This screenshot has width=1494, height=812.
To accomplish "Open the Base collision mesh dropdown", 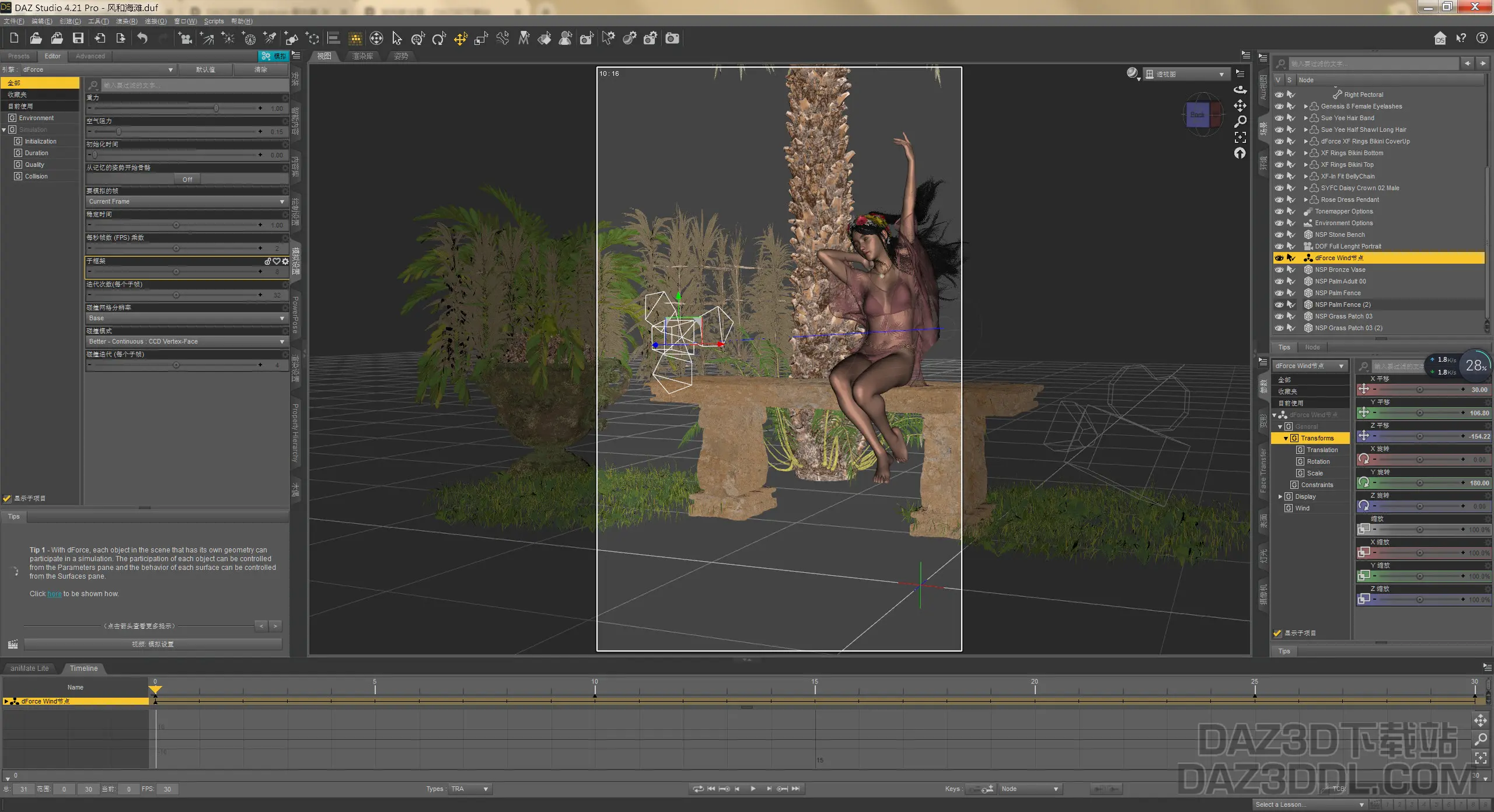I will pos(187,318).
